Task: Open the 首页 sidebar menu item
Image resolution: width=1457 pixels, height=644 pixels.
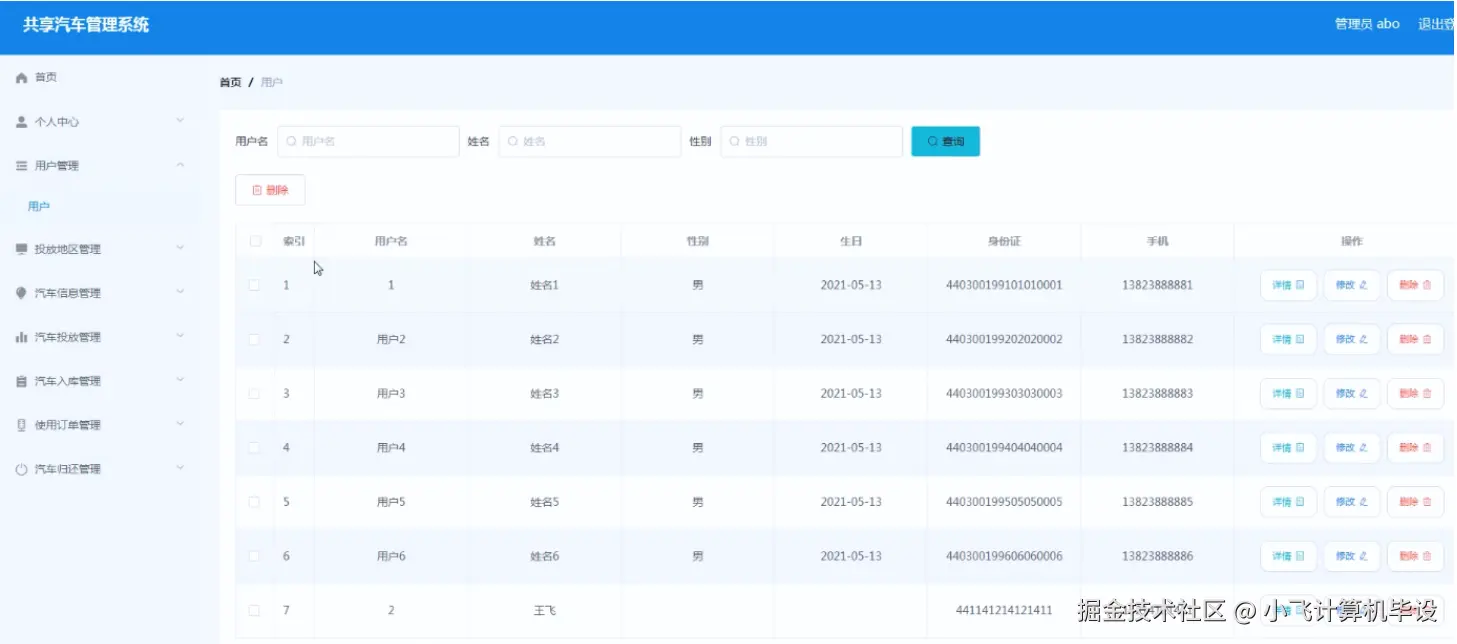Action: click(x=100, y=78)
